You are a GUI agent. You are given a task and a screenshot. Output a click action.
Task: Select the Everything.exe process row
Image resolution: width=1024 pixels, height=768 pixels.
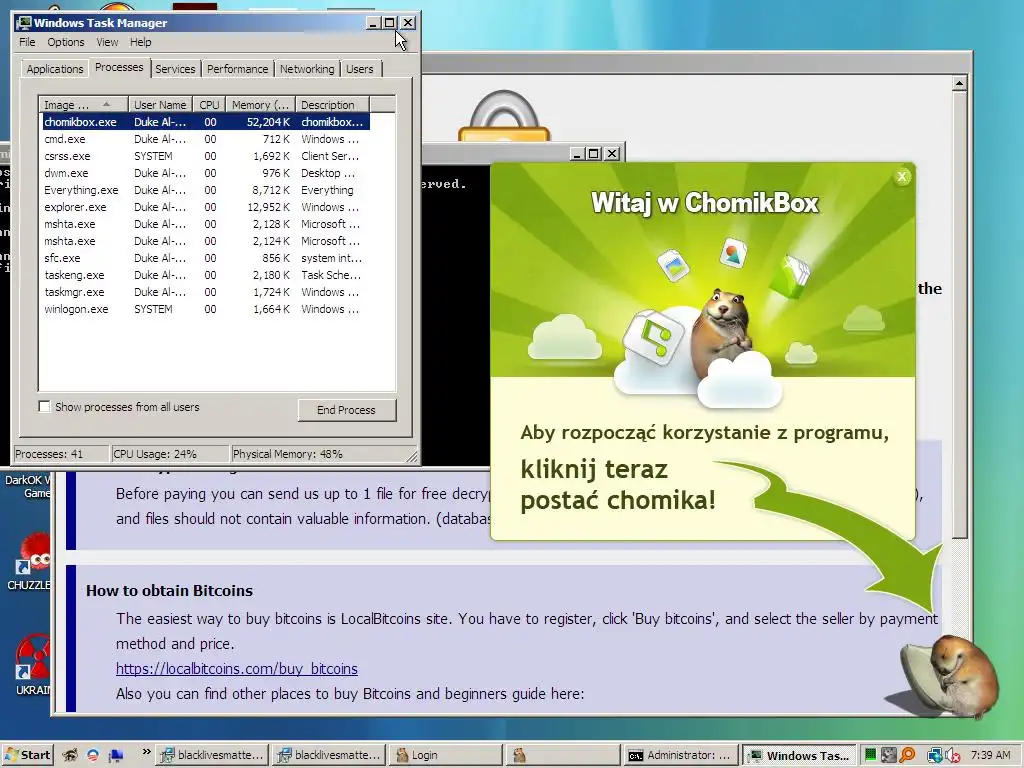coord(206,190)
